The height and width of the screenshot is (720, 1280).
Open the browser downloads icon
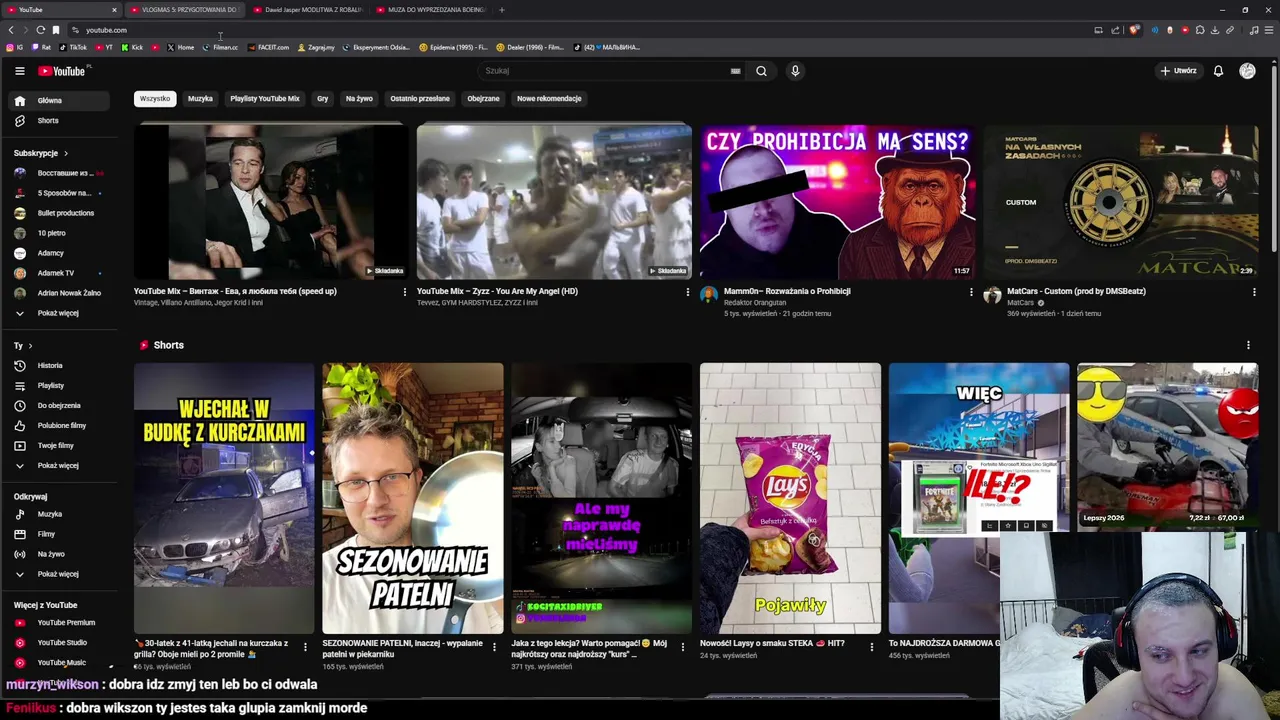pos(1215,30)
